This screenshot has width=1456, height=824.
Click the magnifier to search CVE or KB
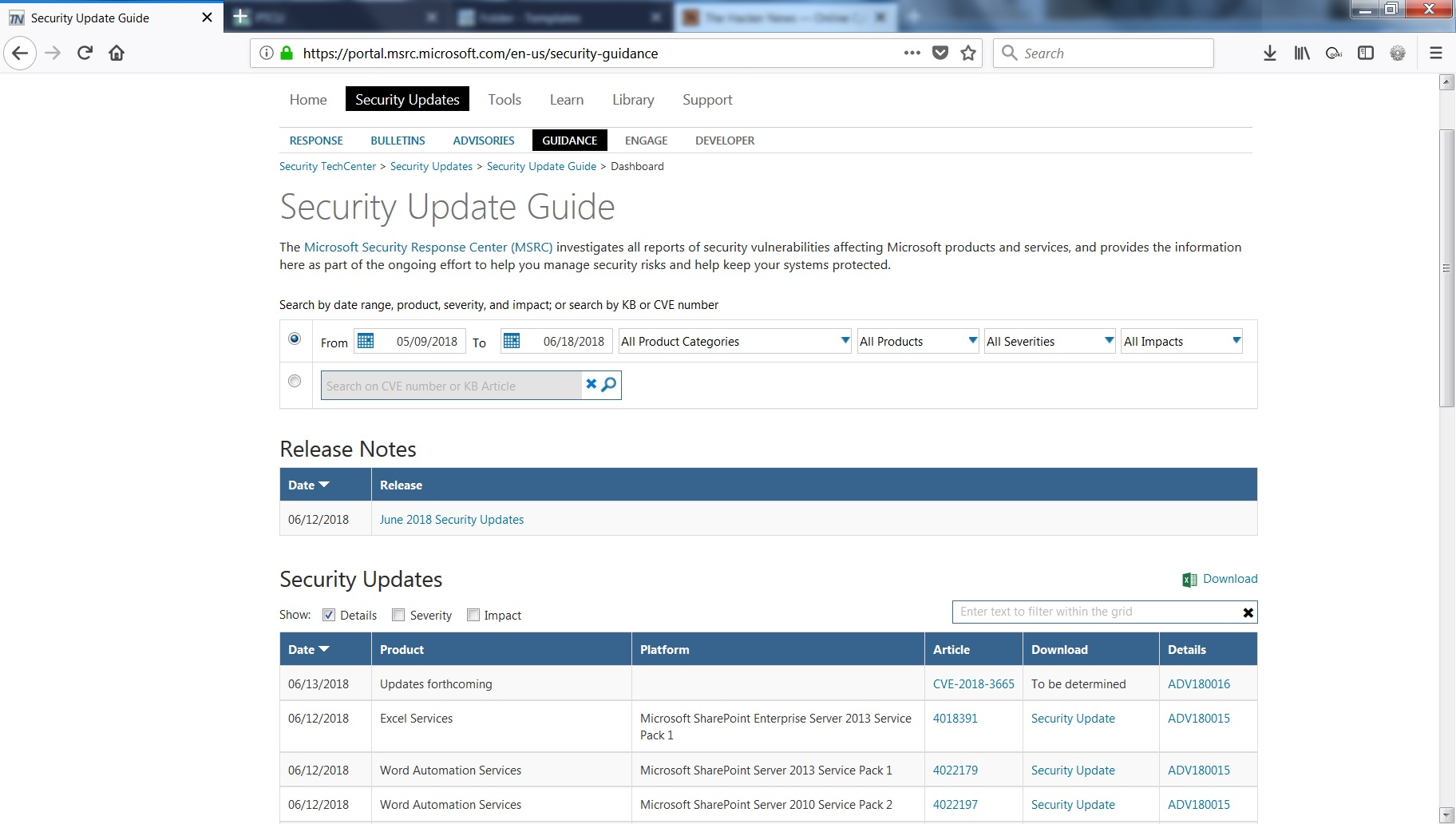click(x=609, y=384)
